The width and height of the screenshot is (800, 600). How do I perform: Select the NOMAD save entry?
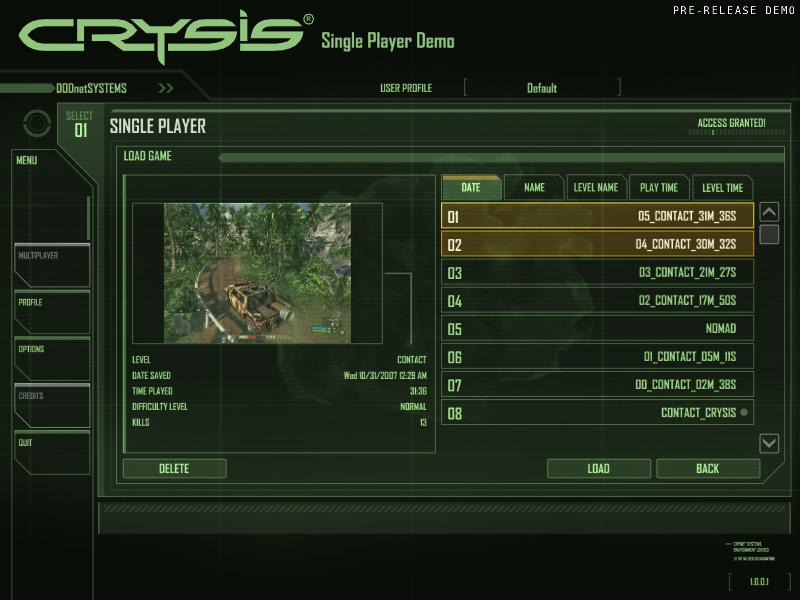[x=597, y=328]
